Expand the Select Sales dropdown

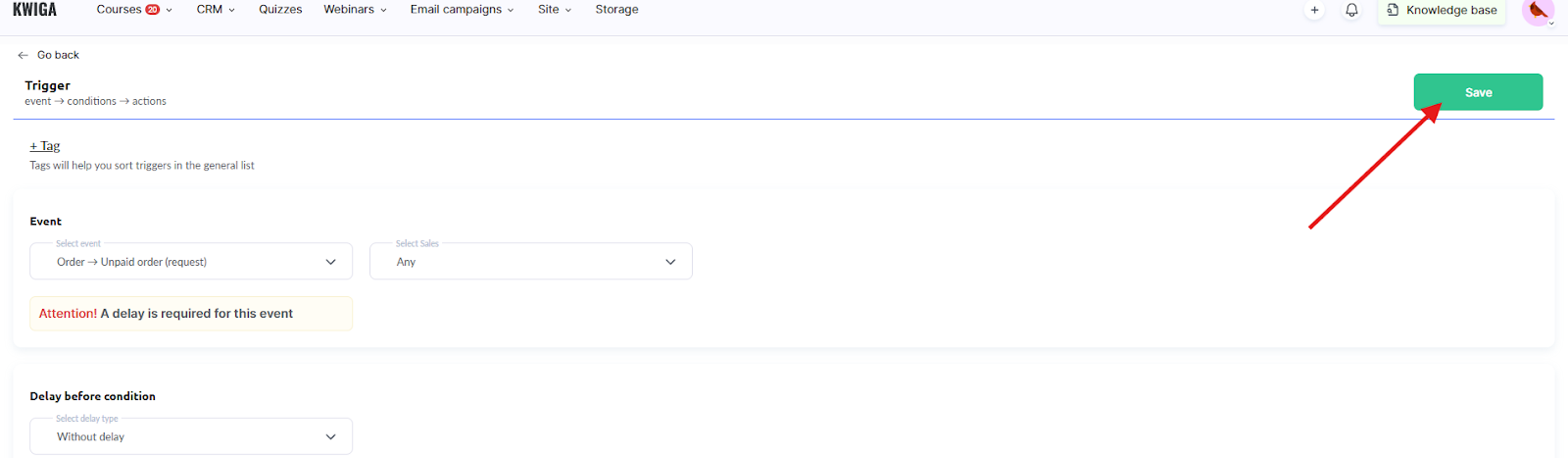(530, 262)
